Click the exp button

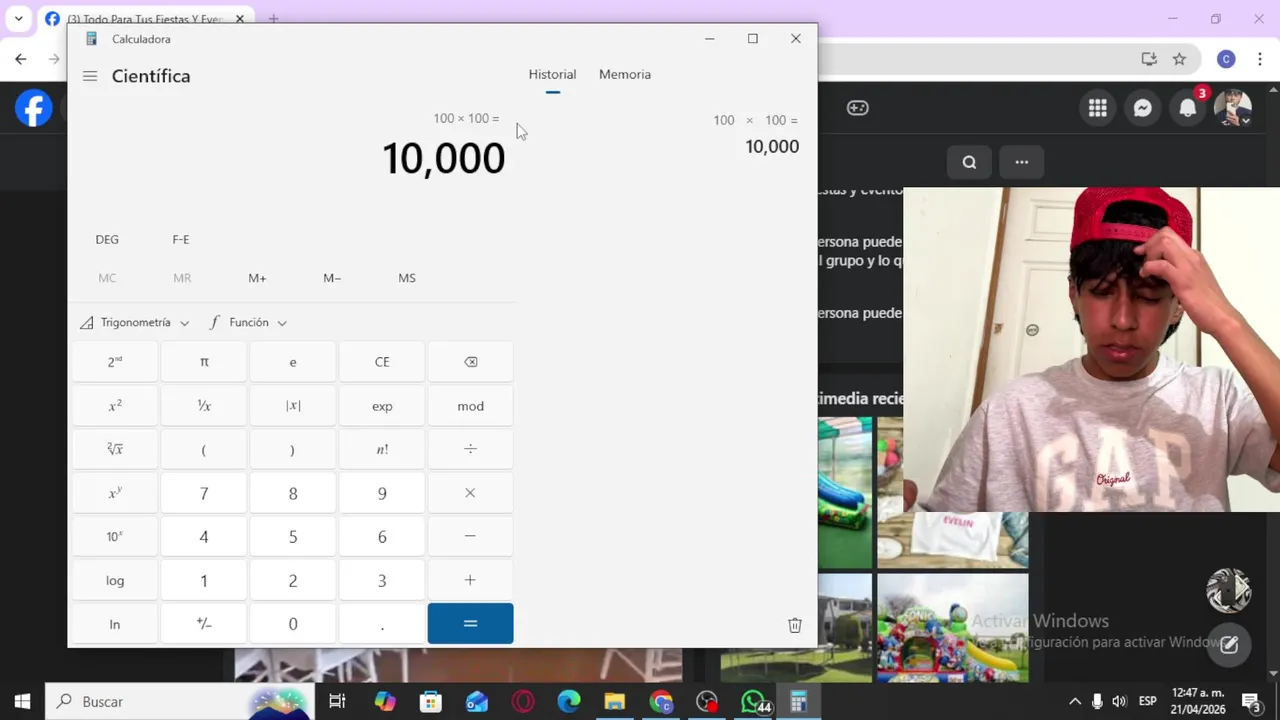382,406
